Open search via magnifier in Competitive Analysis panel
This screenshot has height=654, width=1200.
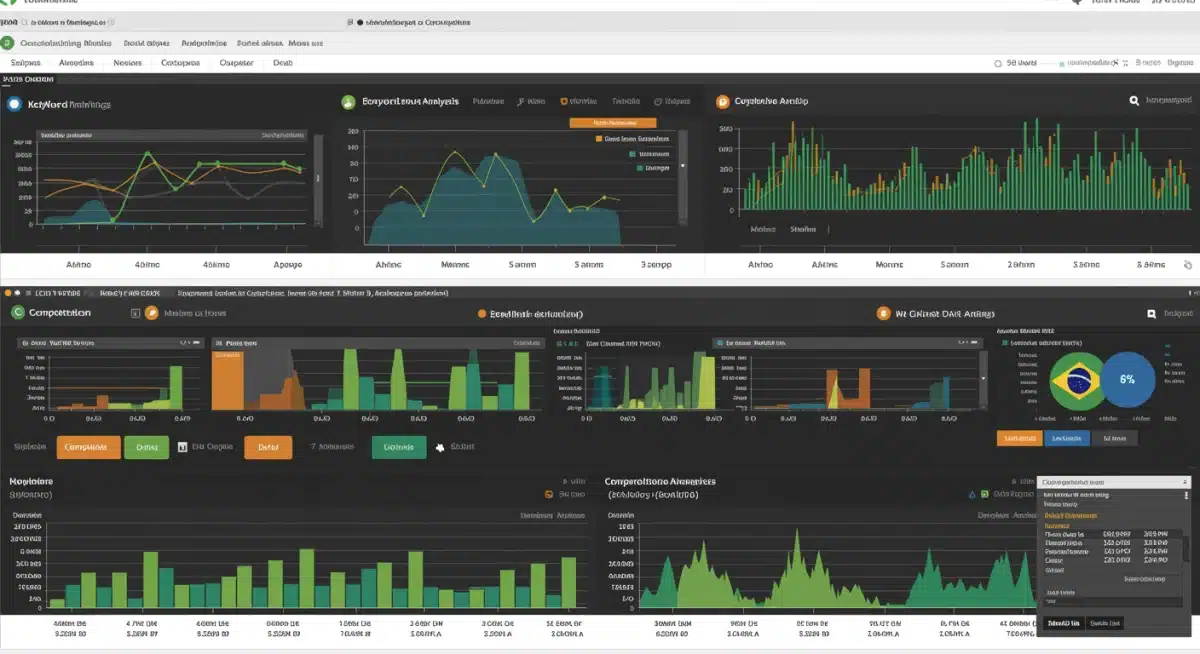point(1134,101)
